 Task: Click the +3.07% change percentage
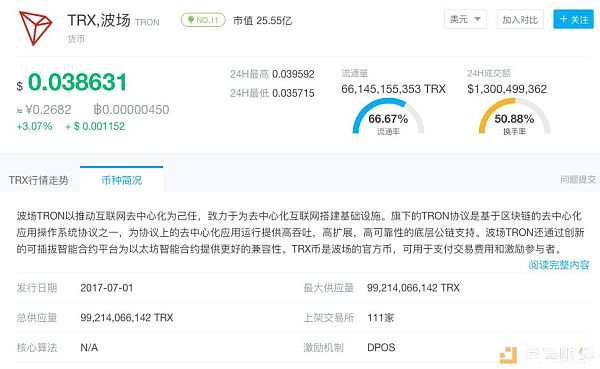tap(34, 126)
